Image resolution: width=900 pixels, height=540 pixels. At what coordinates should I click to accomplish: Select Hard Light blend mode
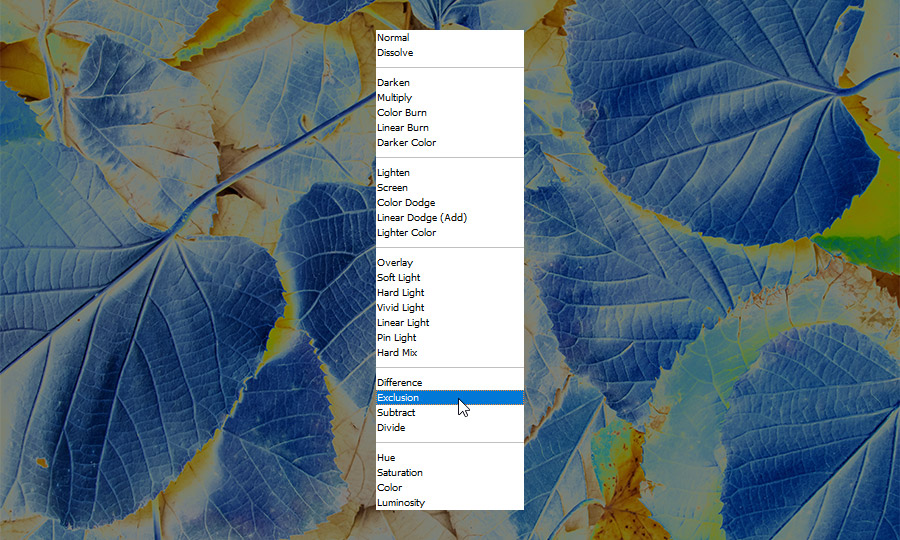449,292
